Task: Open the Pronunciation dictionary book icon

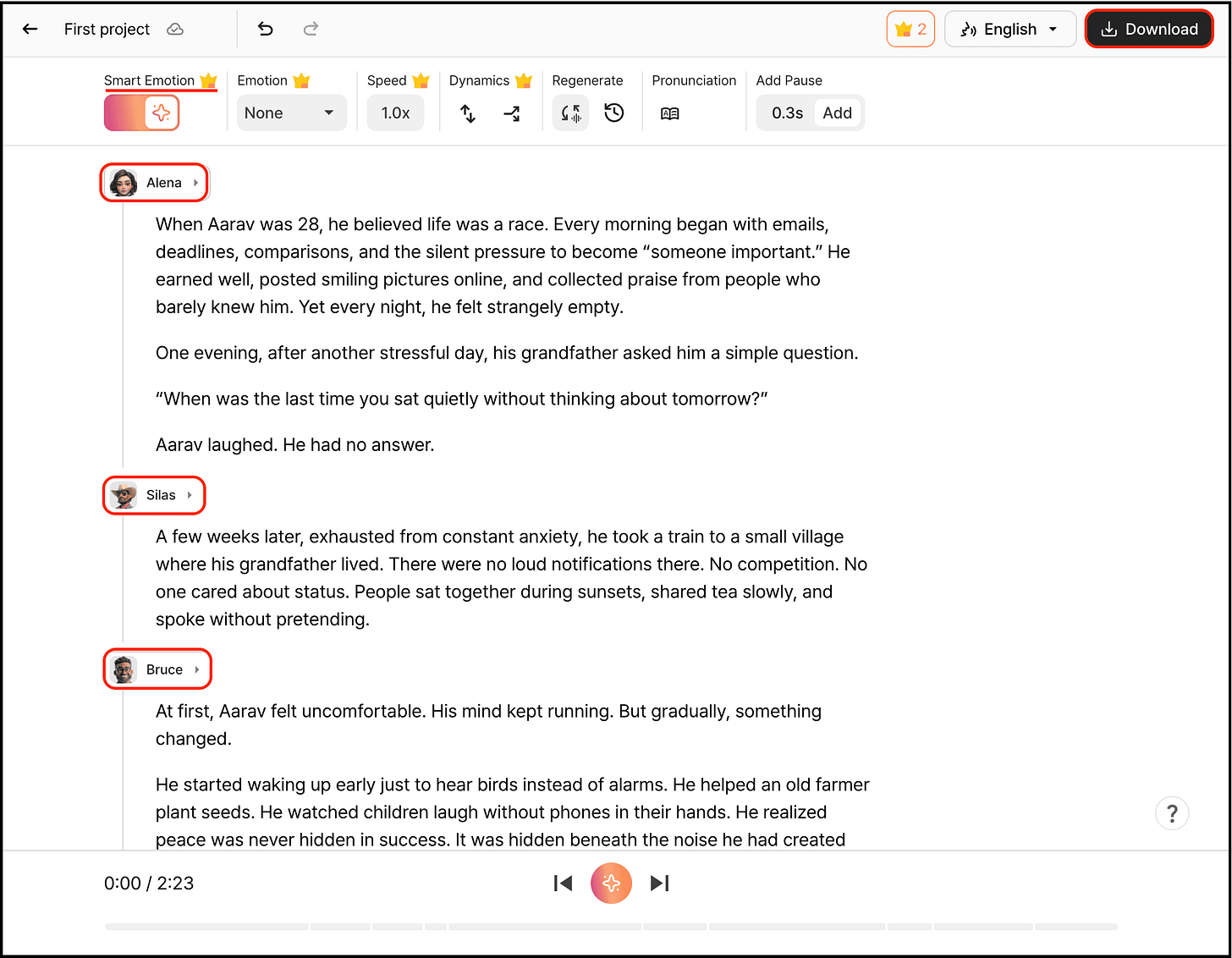Action: (x=670, y=113)
